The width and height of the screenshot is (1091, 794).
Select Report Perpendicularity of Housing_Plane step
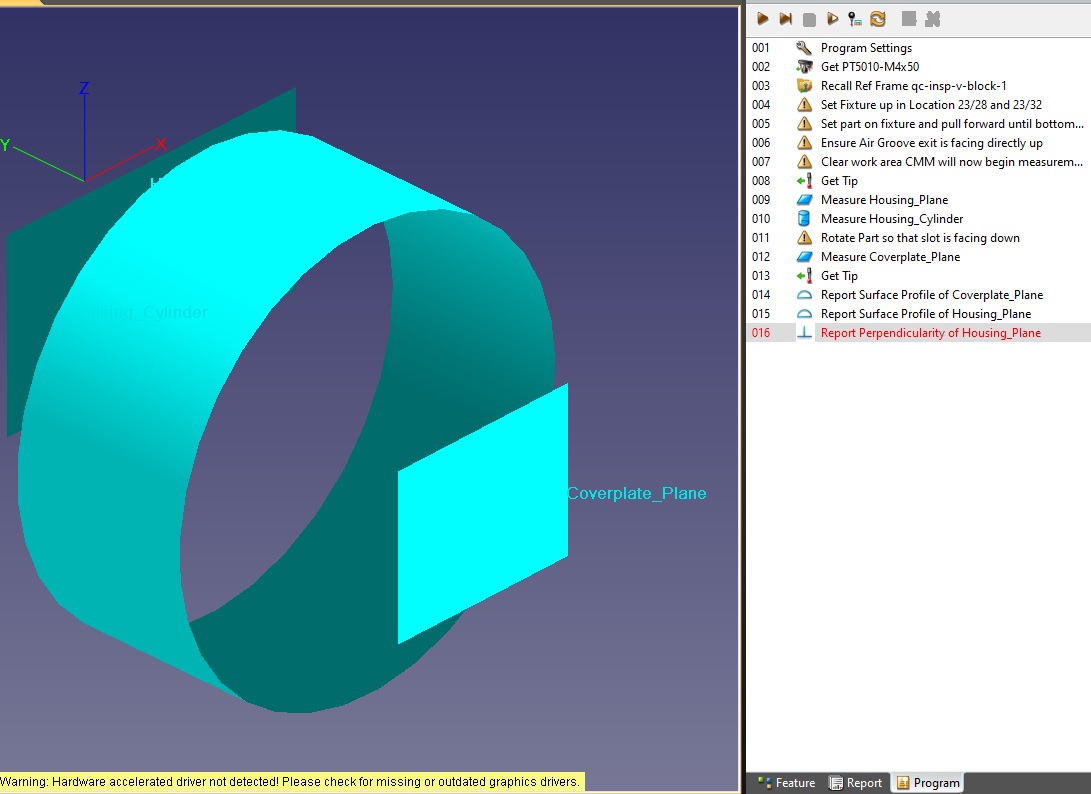(931, 333)
